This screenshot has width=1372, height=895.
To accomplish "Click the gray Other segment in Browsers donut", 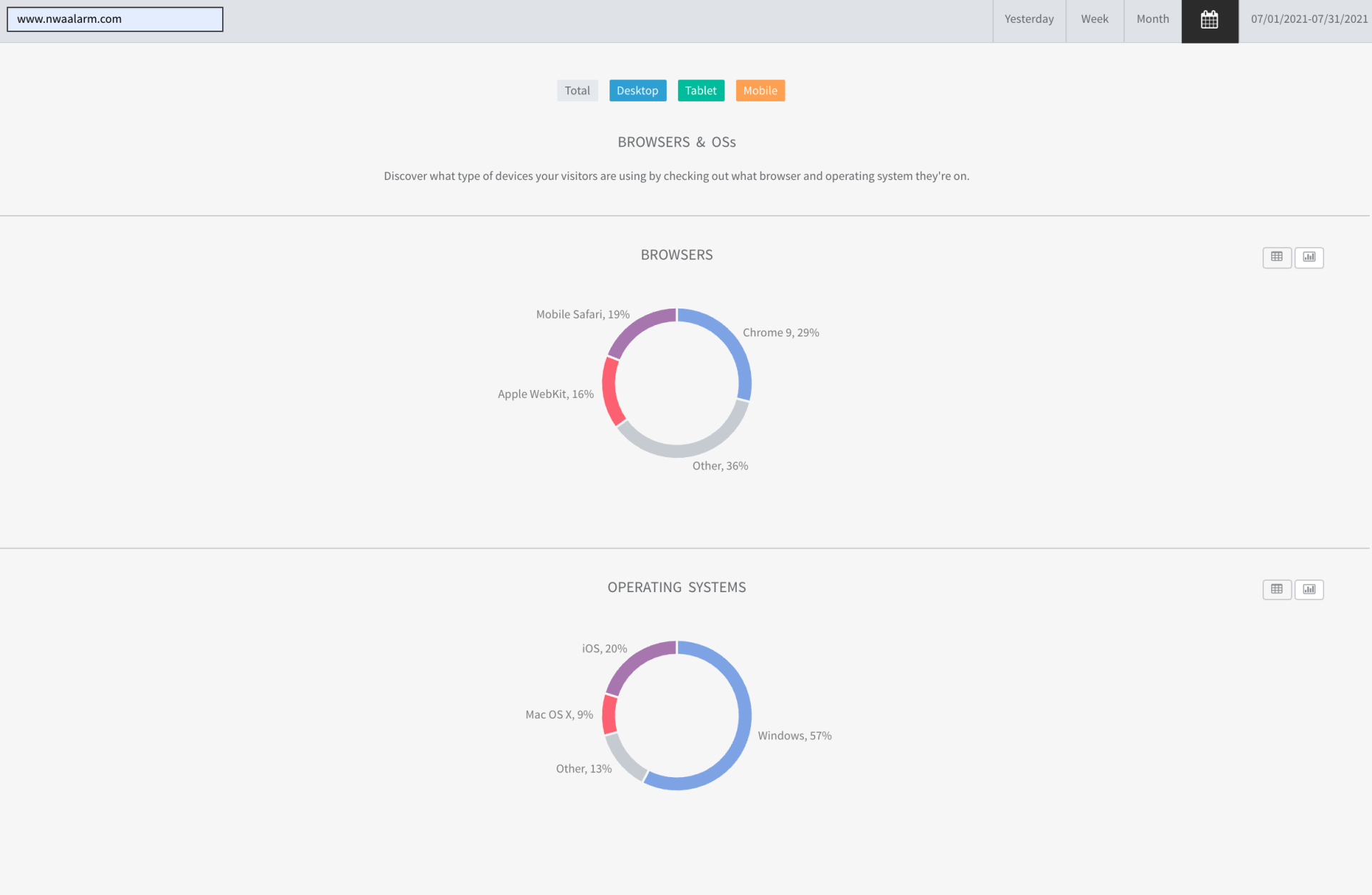I will pos(690,449).
